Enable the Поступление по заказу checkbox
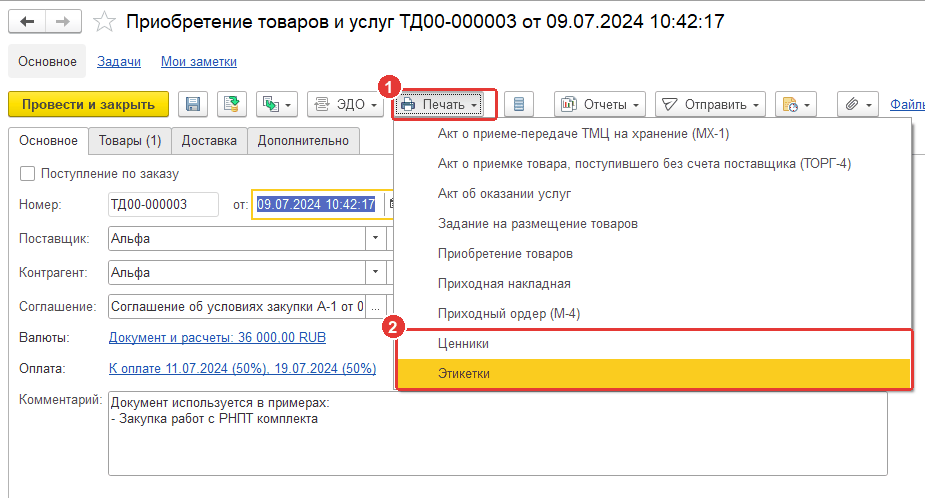 point(27,173)
